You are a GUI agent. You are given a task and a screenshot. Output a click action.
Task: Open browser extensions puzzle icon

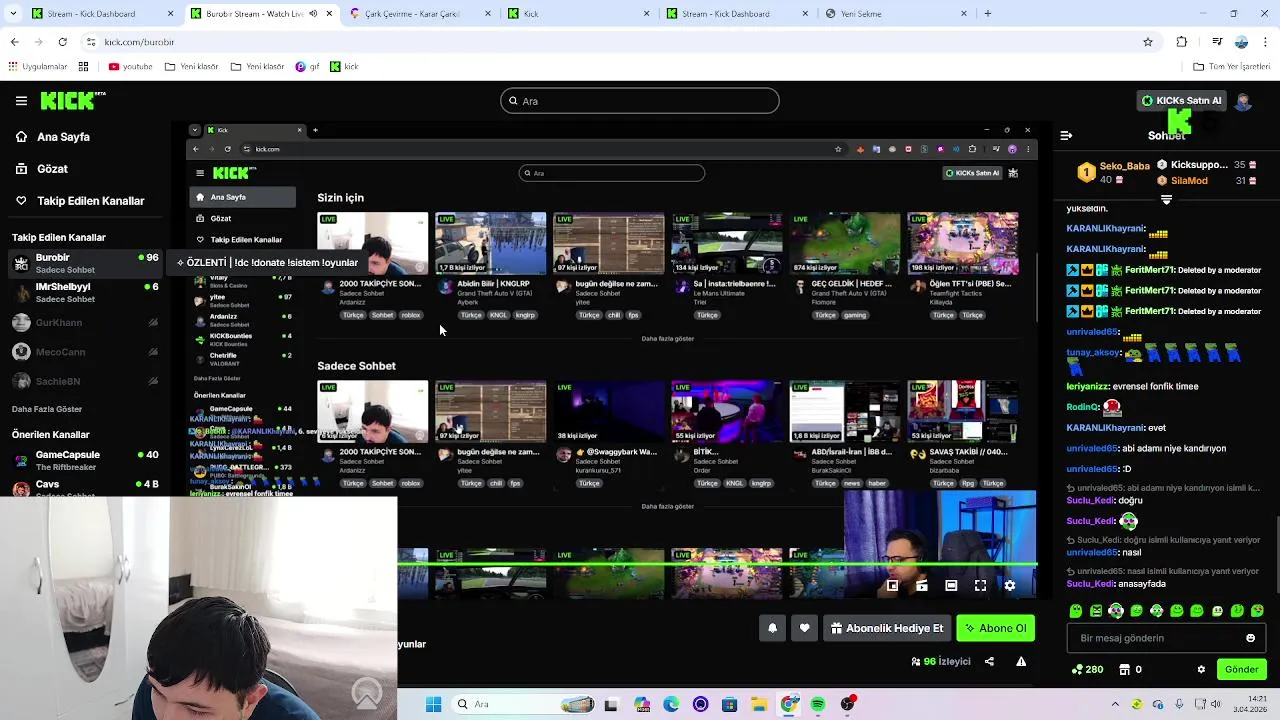pos(1182,42)
